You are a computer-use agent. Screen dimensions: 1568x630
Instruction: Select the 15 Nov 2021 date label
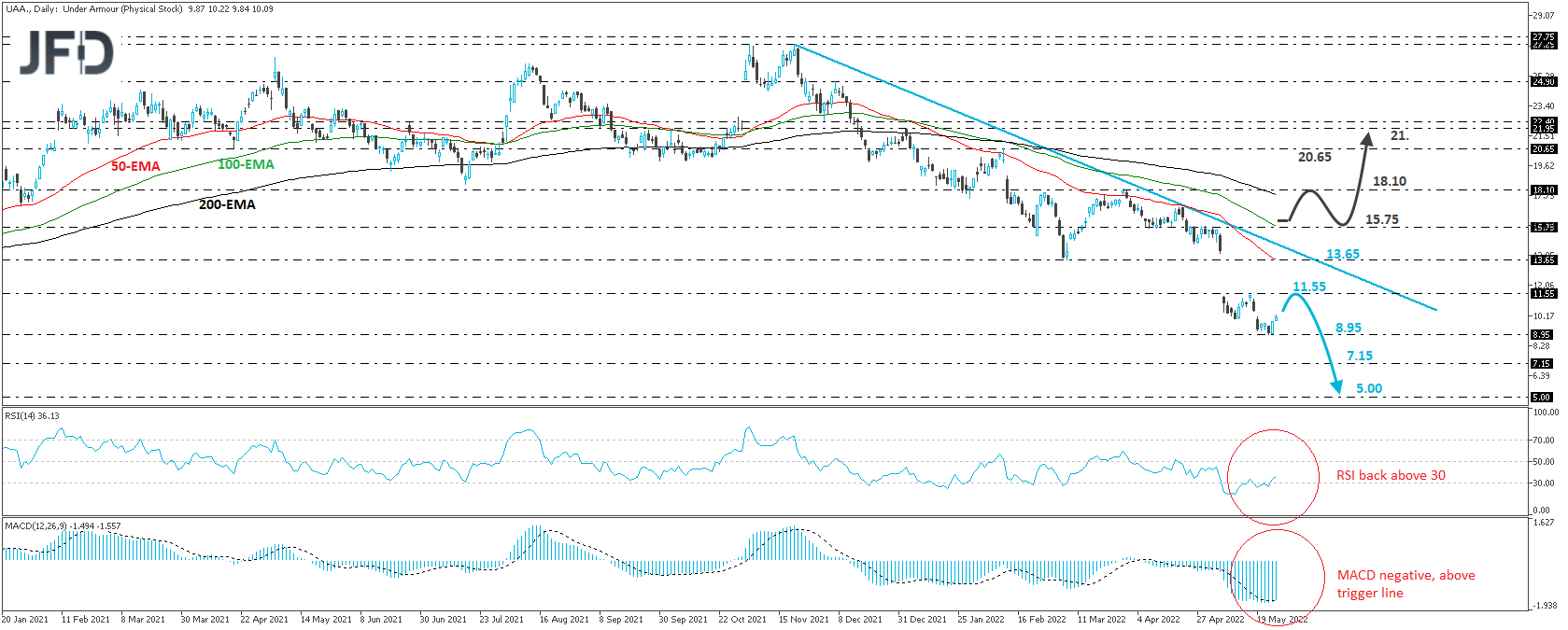(x=803, y=619)
